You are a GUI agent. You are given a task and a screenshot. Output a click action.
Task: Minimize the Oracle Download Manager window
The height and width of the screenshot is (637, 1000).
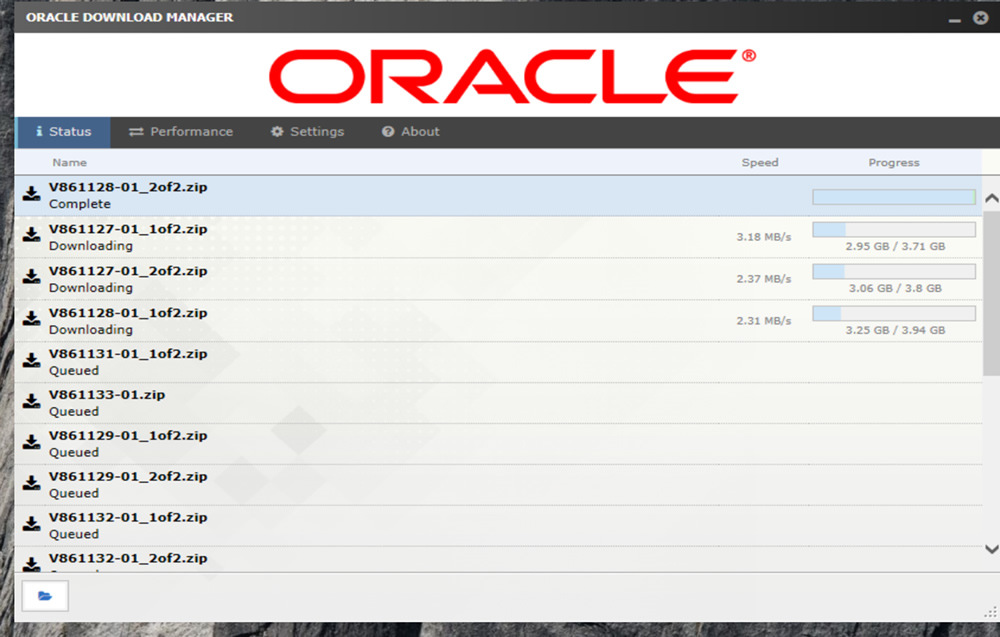(952, 18)
